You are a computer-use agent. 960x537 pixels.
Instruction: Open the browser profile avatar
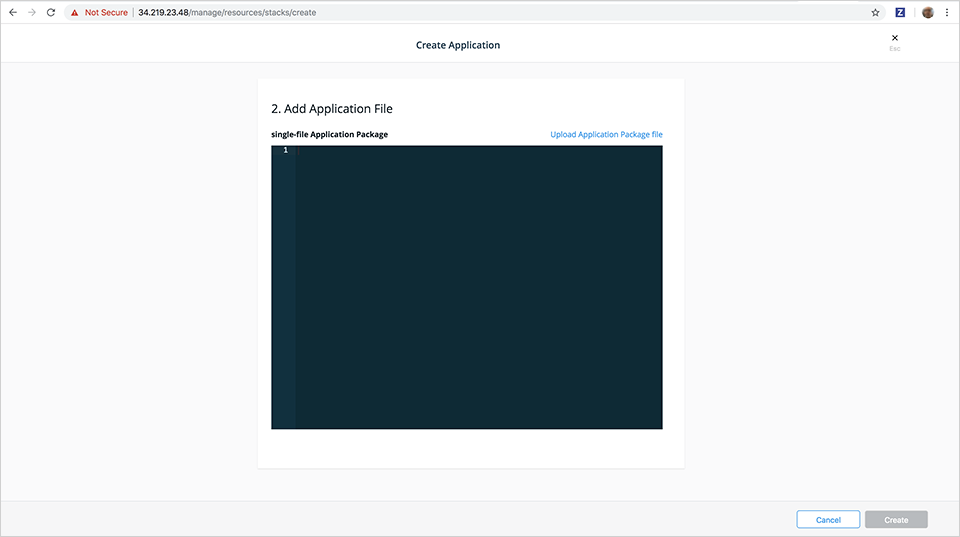[x=928, y=12]
